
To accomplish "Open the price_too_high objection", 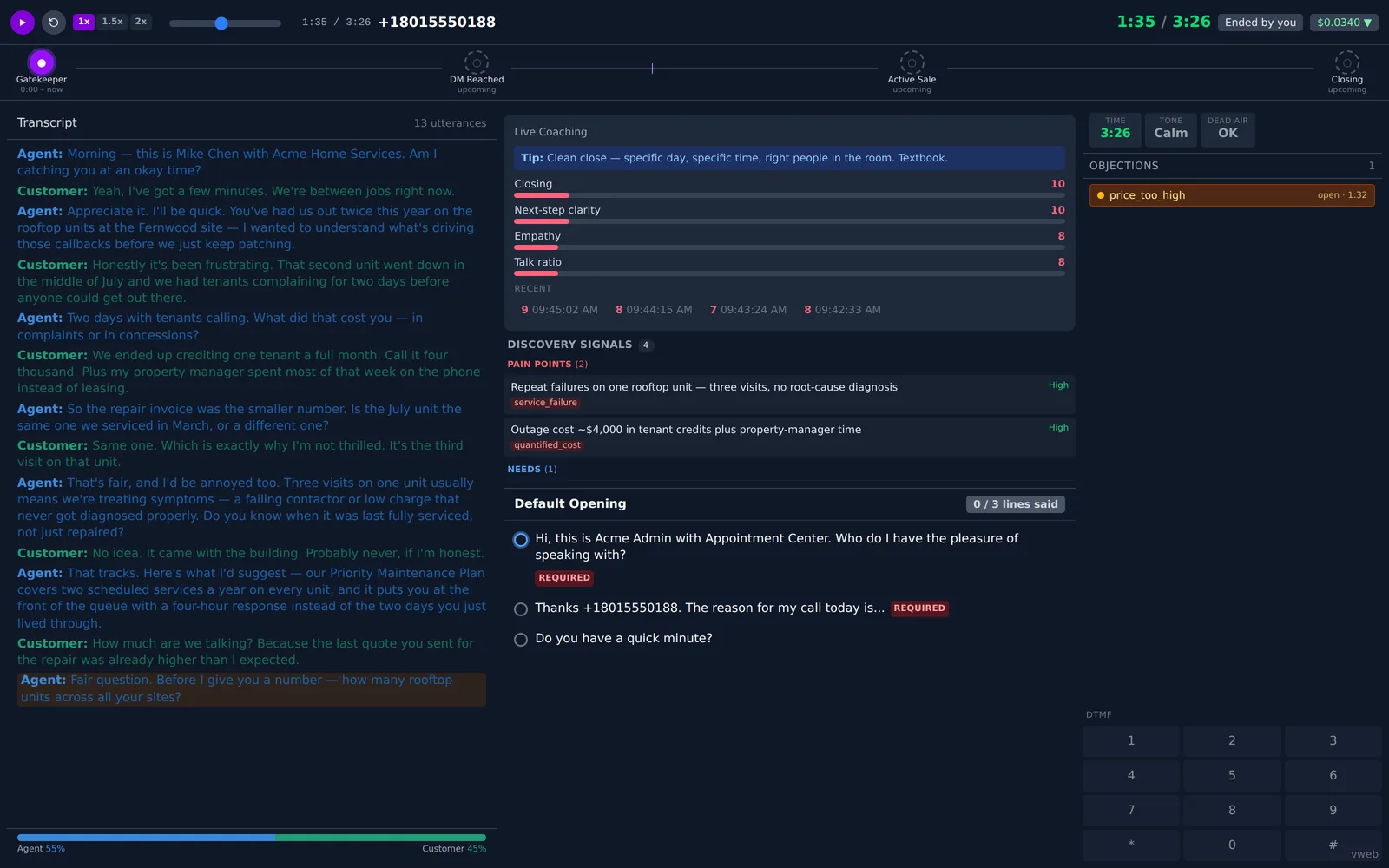I will point(1232,195).
